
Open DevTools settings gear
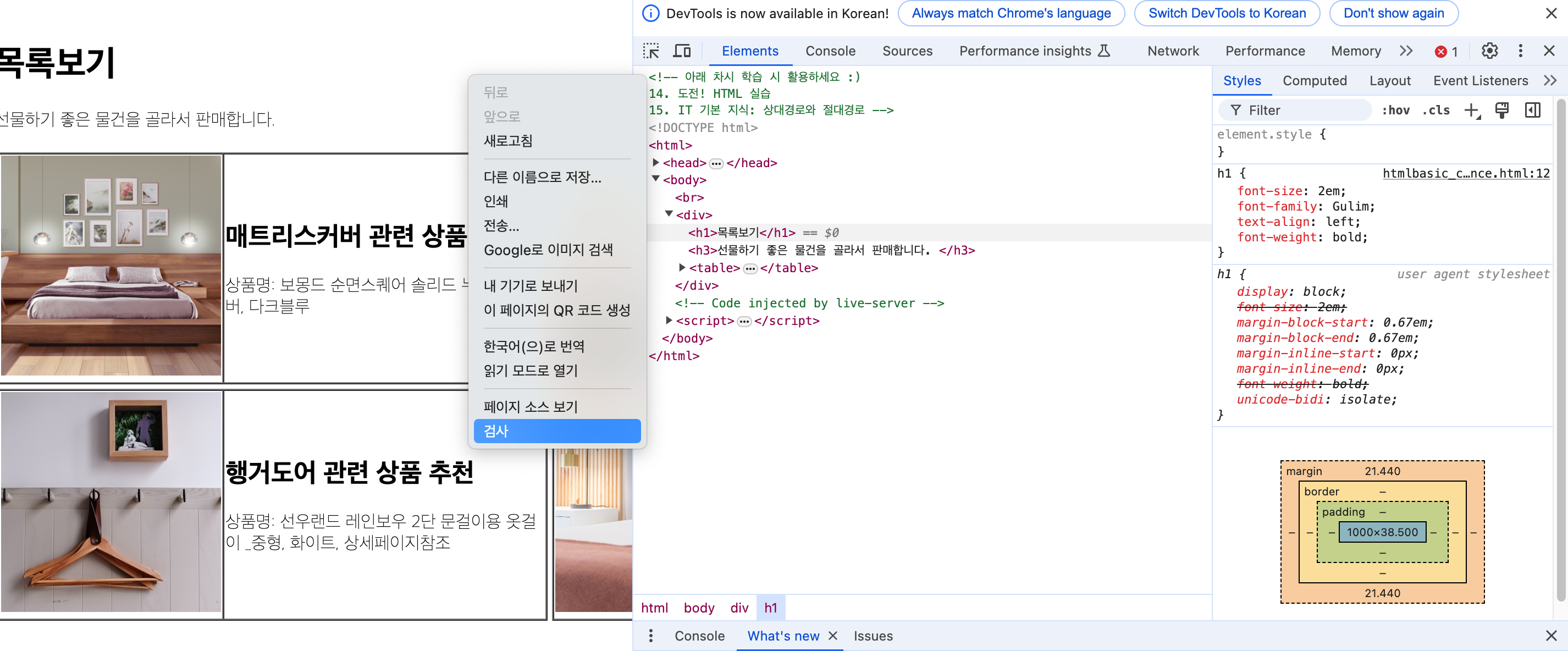[1489, 51]
